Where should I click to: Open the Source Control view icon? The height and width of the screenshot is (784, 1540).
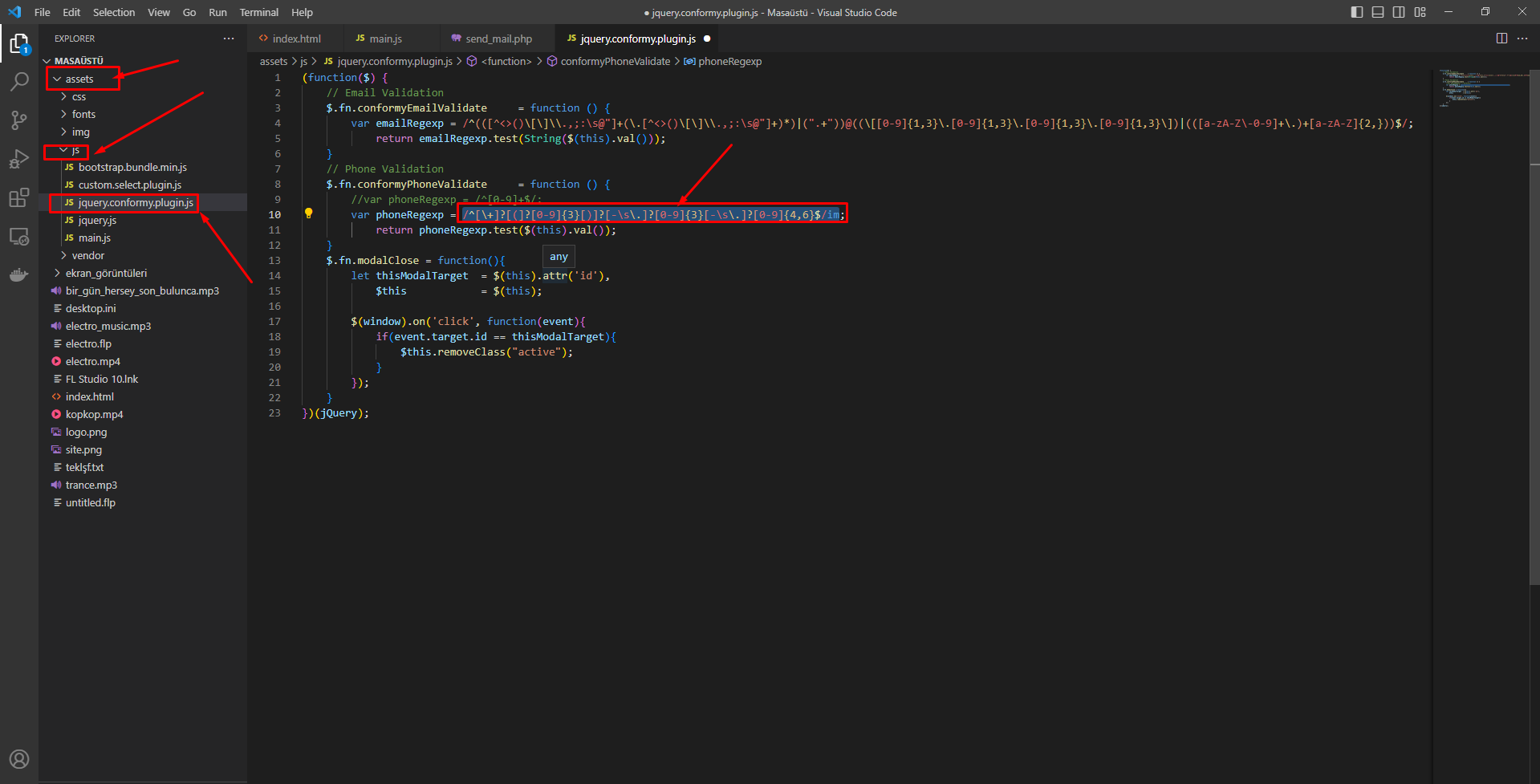[x=19, y=120]
